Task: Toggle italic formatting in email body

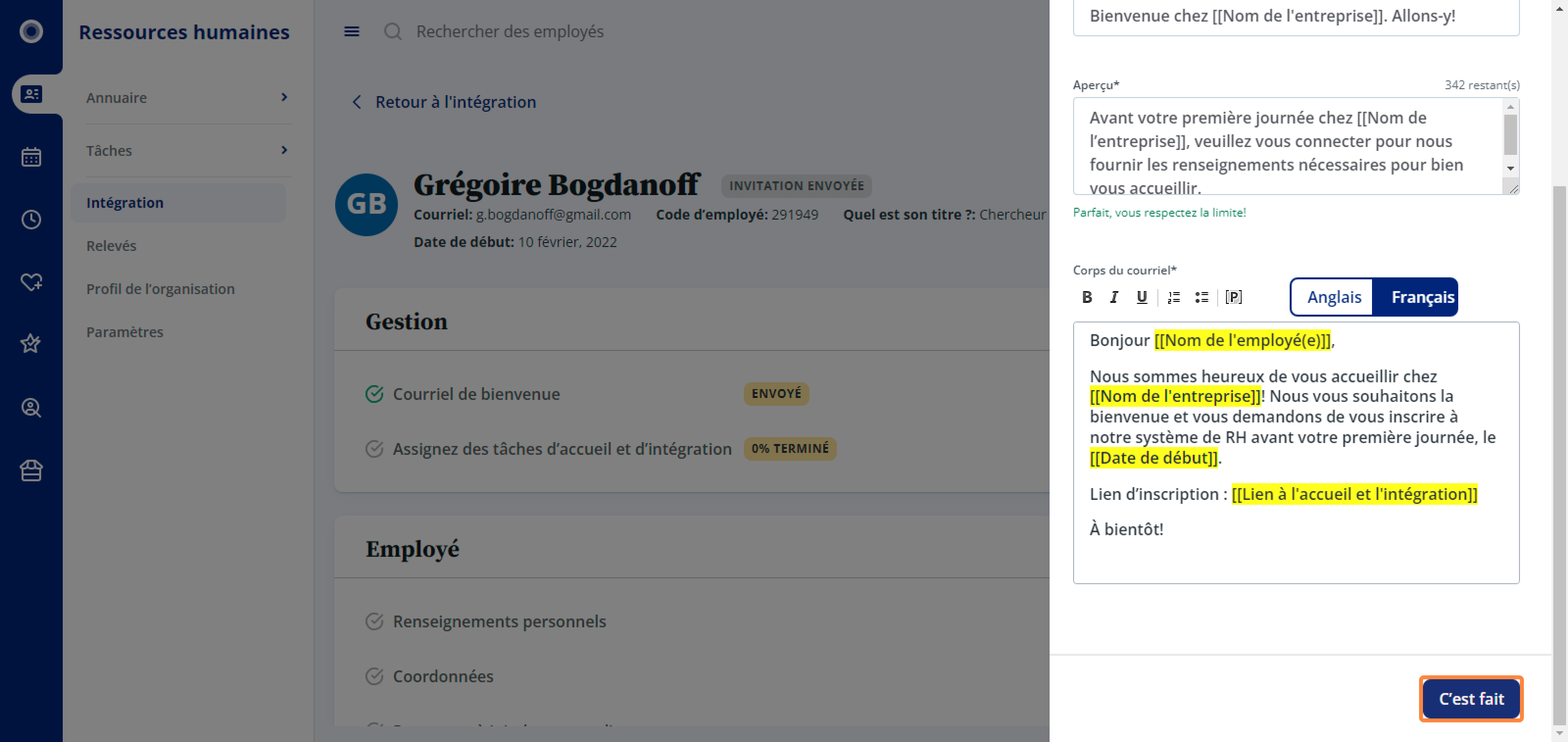Action: pos(1115,297)
